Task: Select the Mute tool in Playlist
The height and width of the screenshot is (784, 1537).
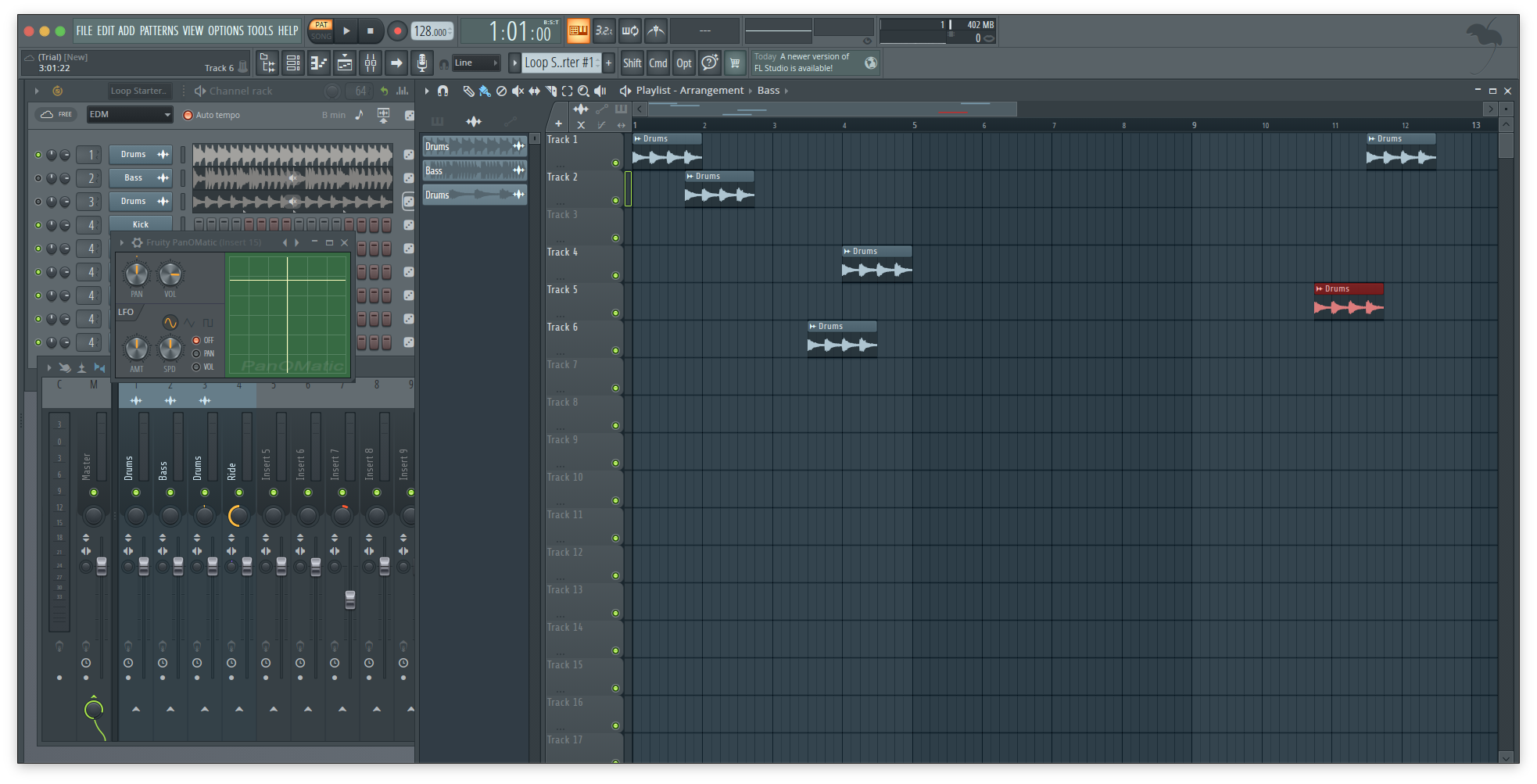Action: 518,91
